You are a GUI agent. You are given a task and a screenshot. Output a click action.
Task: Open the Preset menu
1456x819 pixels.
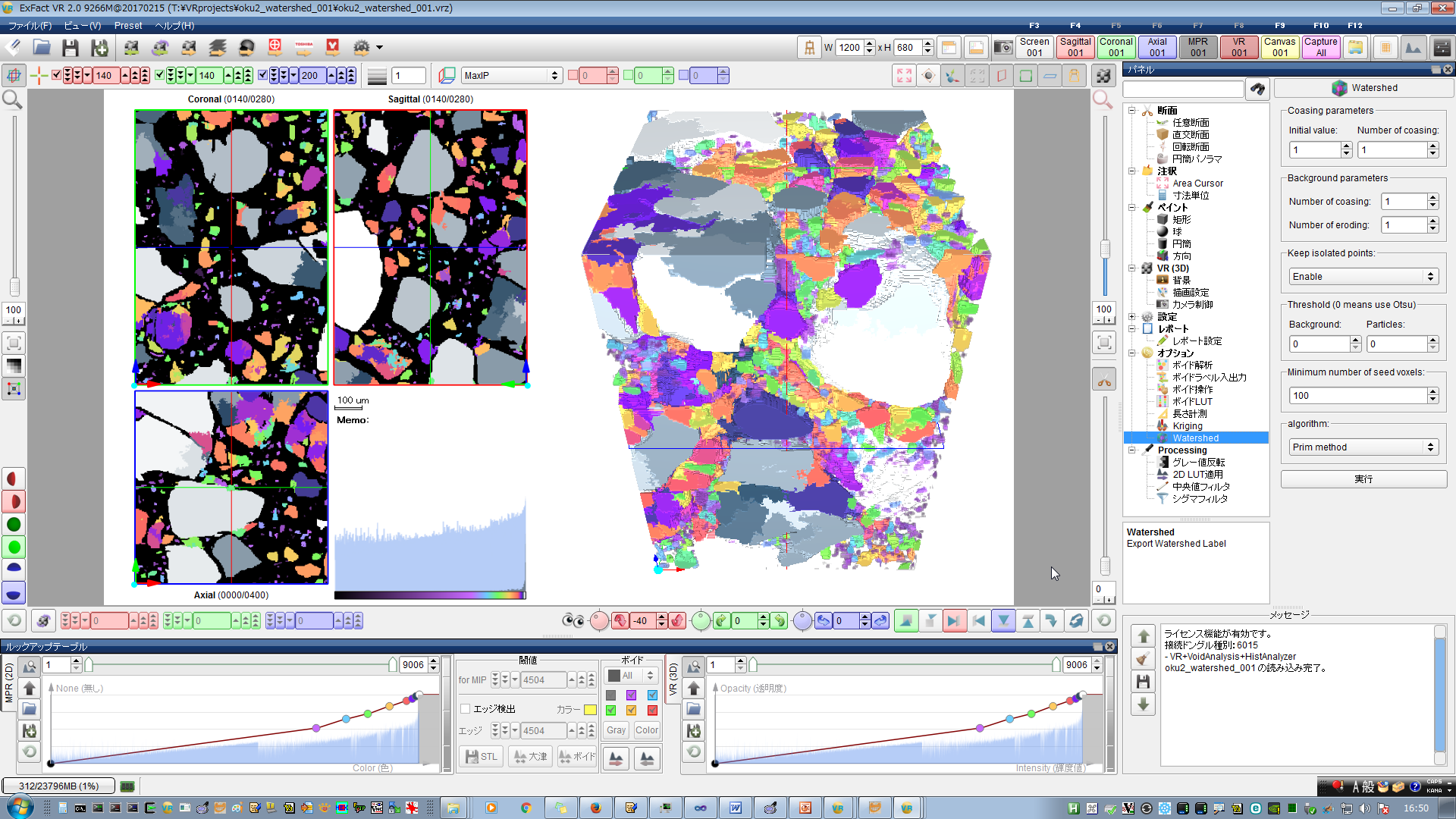[x=127, y=25]
